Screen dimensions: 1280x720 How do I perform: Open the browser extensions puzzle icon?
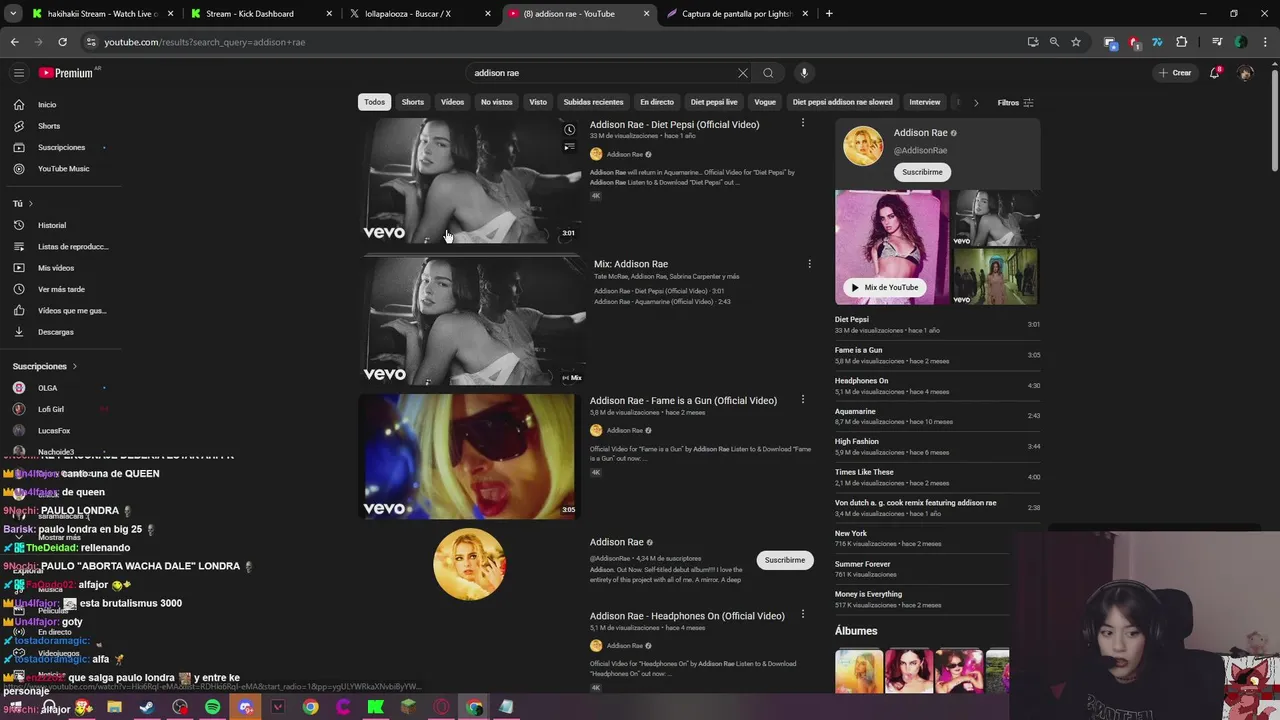1182,42
